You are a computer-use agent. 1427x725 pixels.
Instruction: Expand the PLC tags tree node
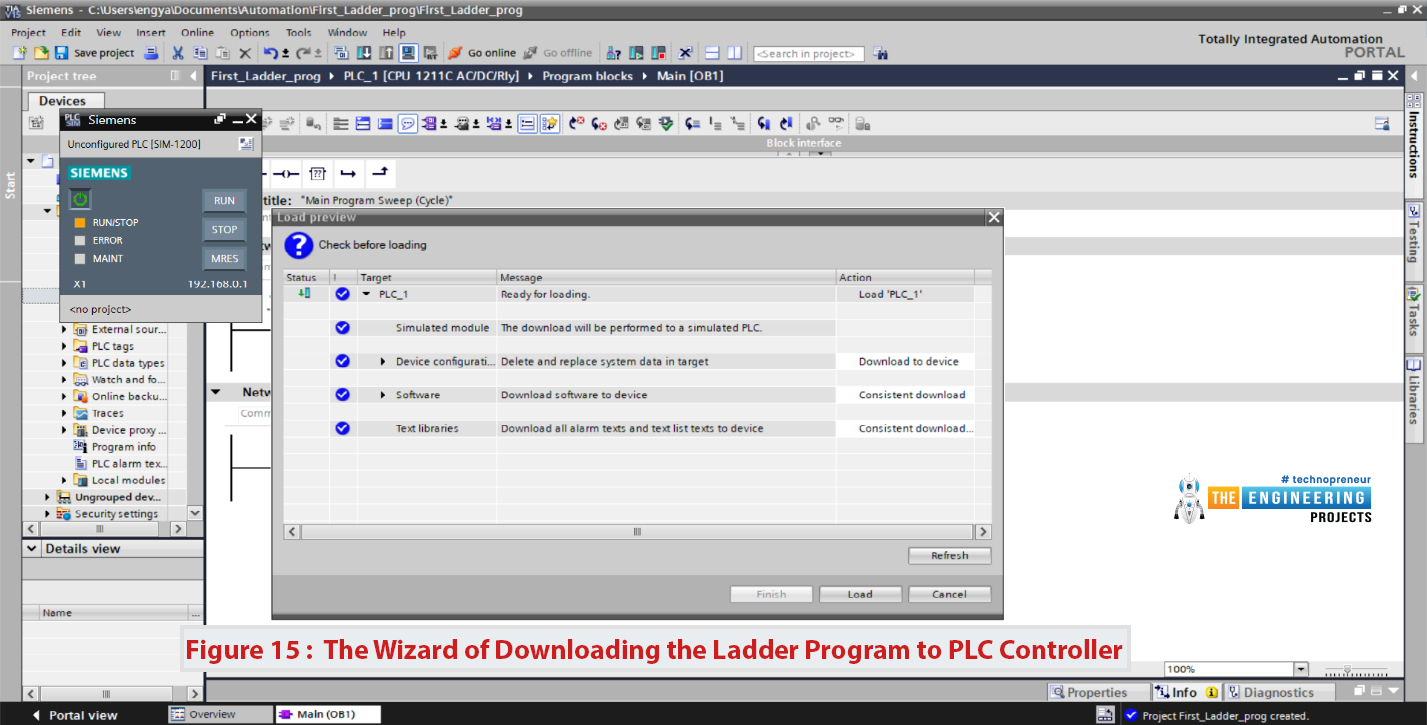tap(65, 346)
